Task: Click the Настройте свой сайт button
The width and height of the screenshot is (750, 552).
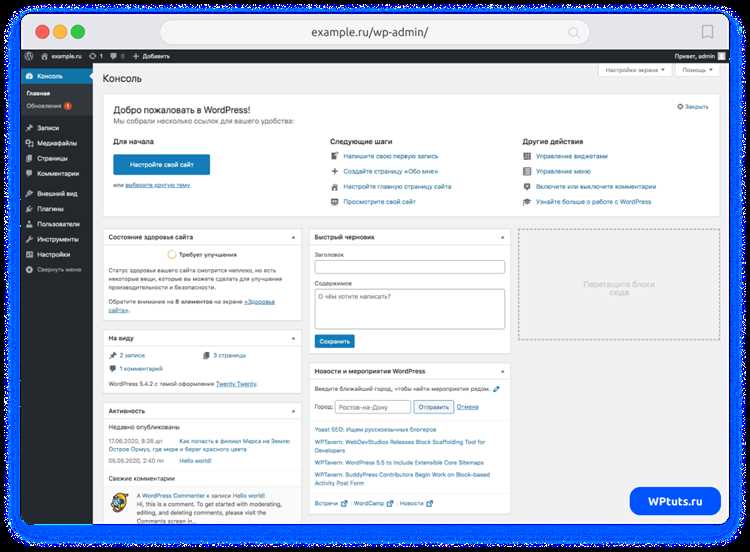Action: click(162, 165)
